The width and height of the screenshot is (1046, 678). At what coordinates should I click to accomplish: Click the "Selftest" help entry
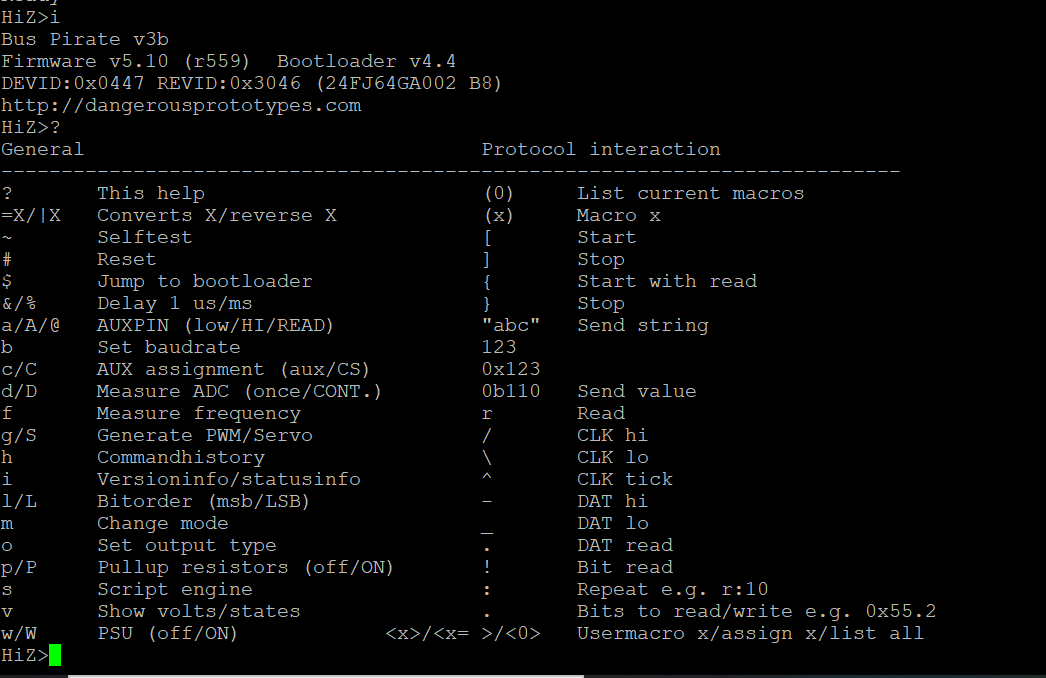click(x=144, y=237)
